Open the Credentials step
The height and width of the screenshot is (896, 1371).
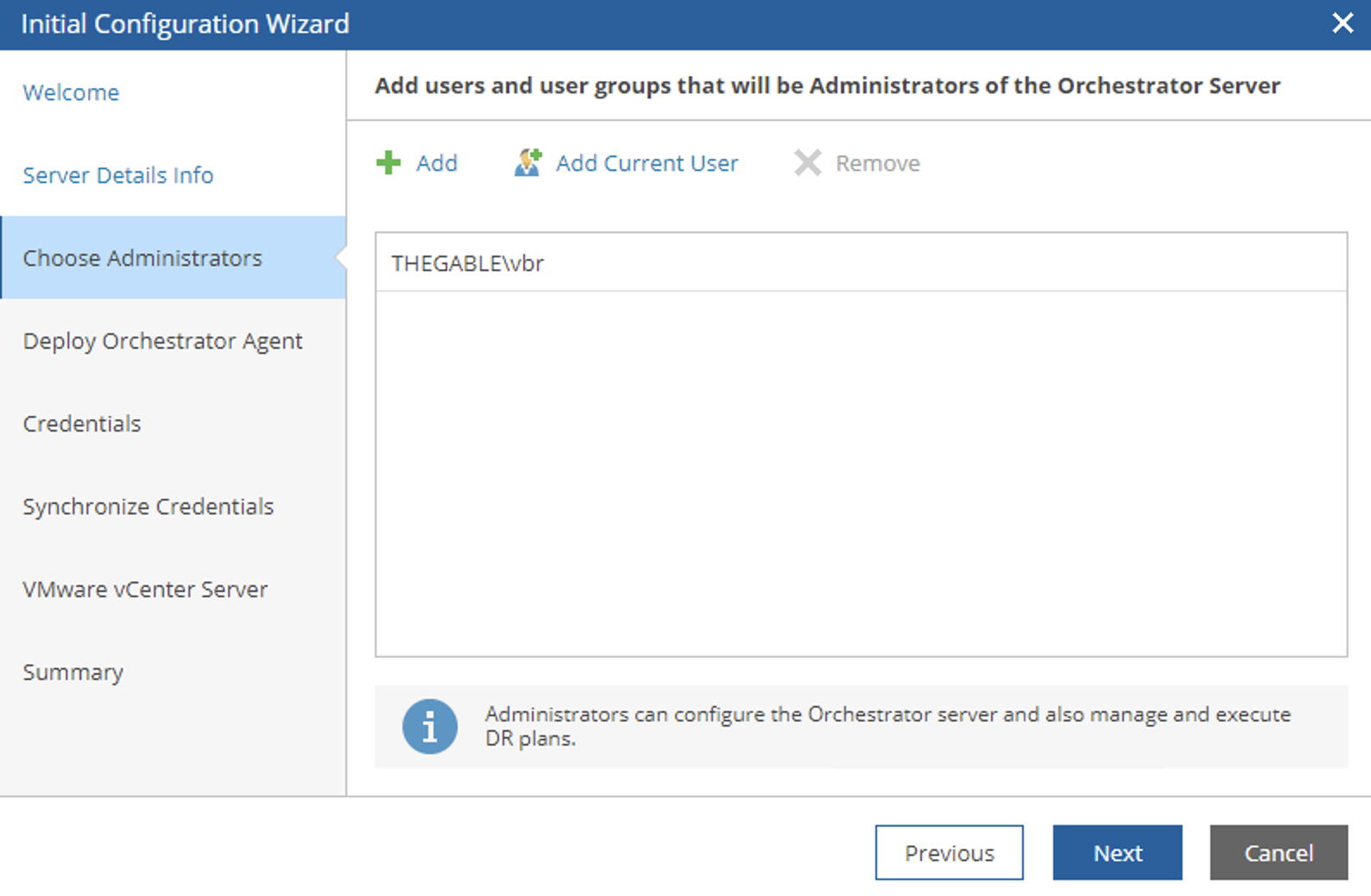point(82,424)
